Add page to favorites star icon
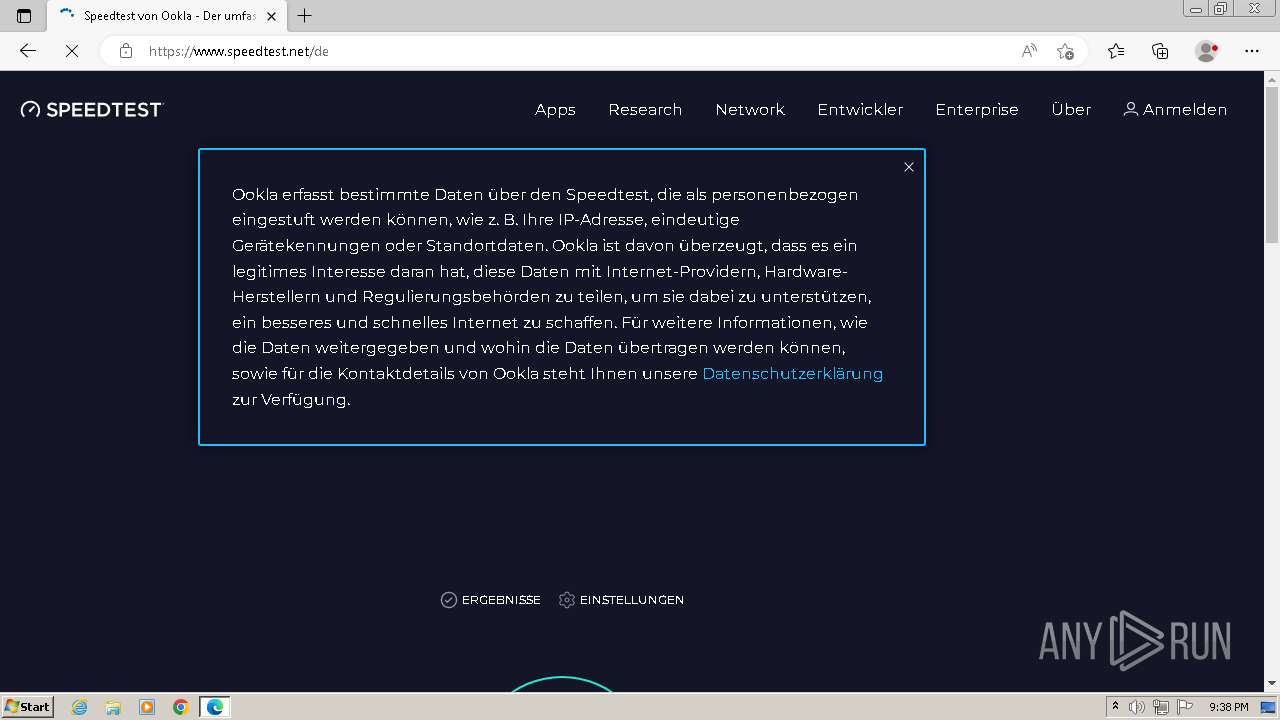 1065,51
